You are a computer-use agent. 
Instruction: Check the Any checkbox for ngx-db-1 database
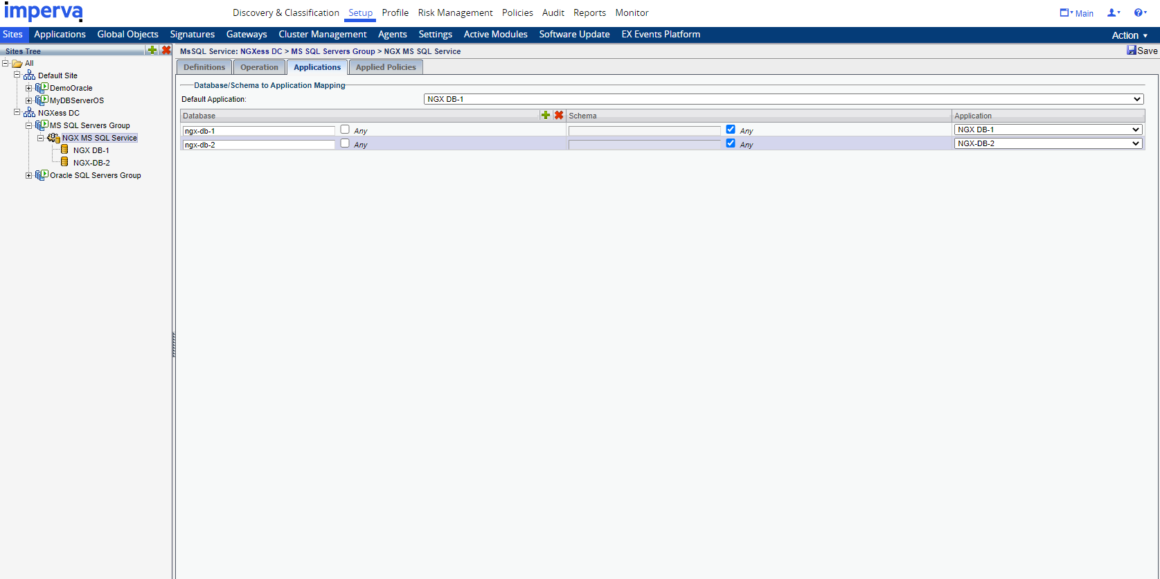[x=344, y=129]
